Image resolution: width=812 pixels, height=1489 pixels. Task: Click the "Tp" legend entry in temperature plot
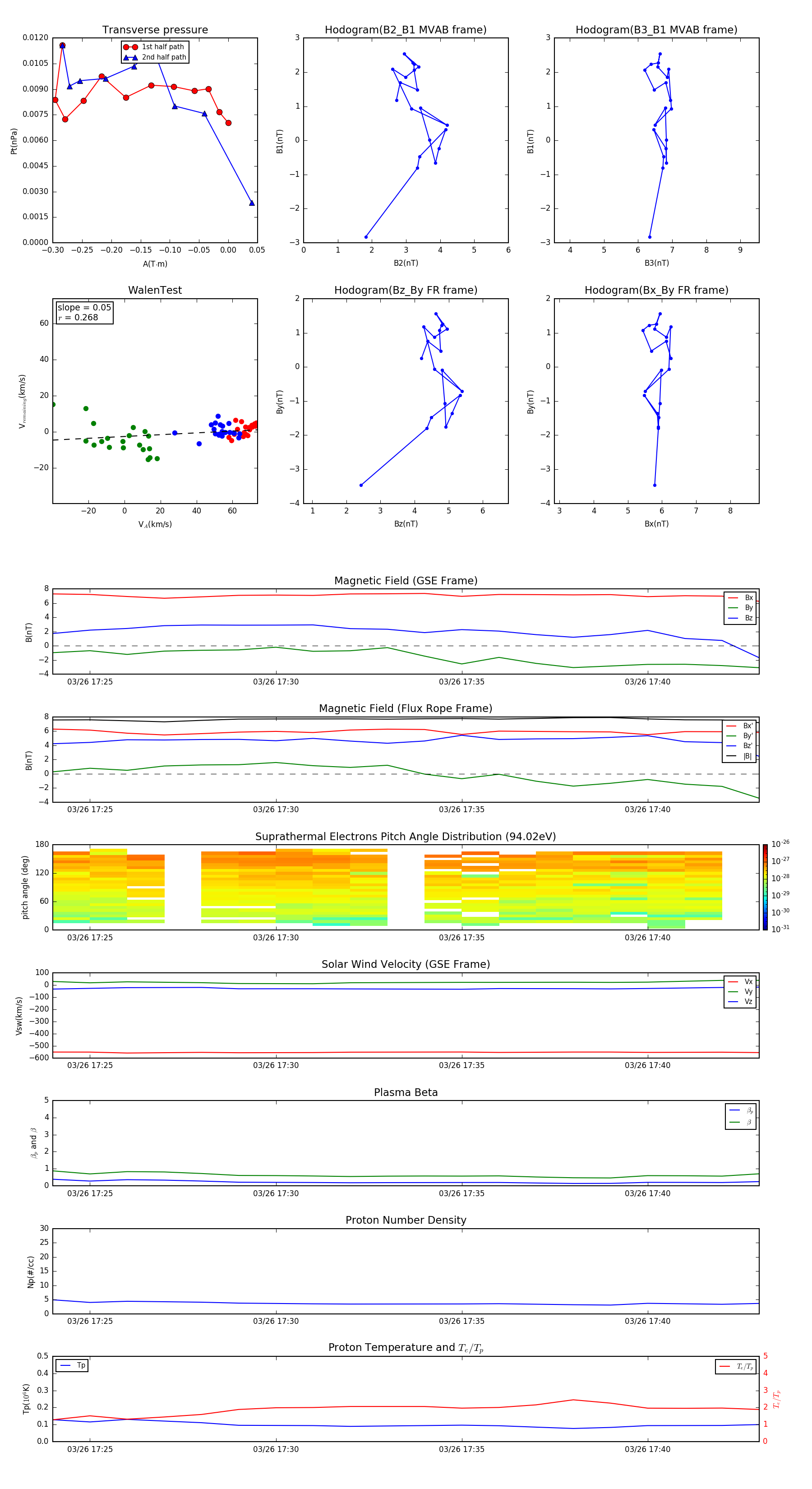point(72,1366)
